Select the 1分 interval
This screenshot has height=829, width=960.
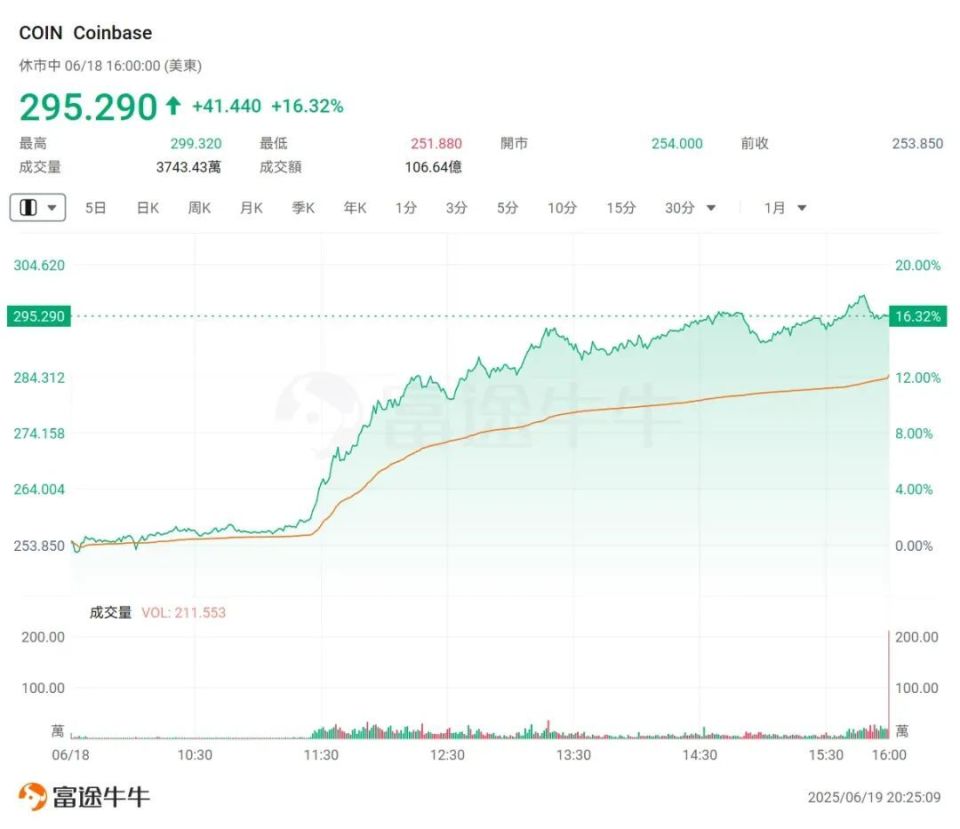[406, 208]
